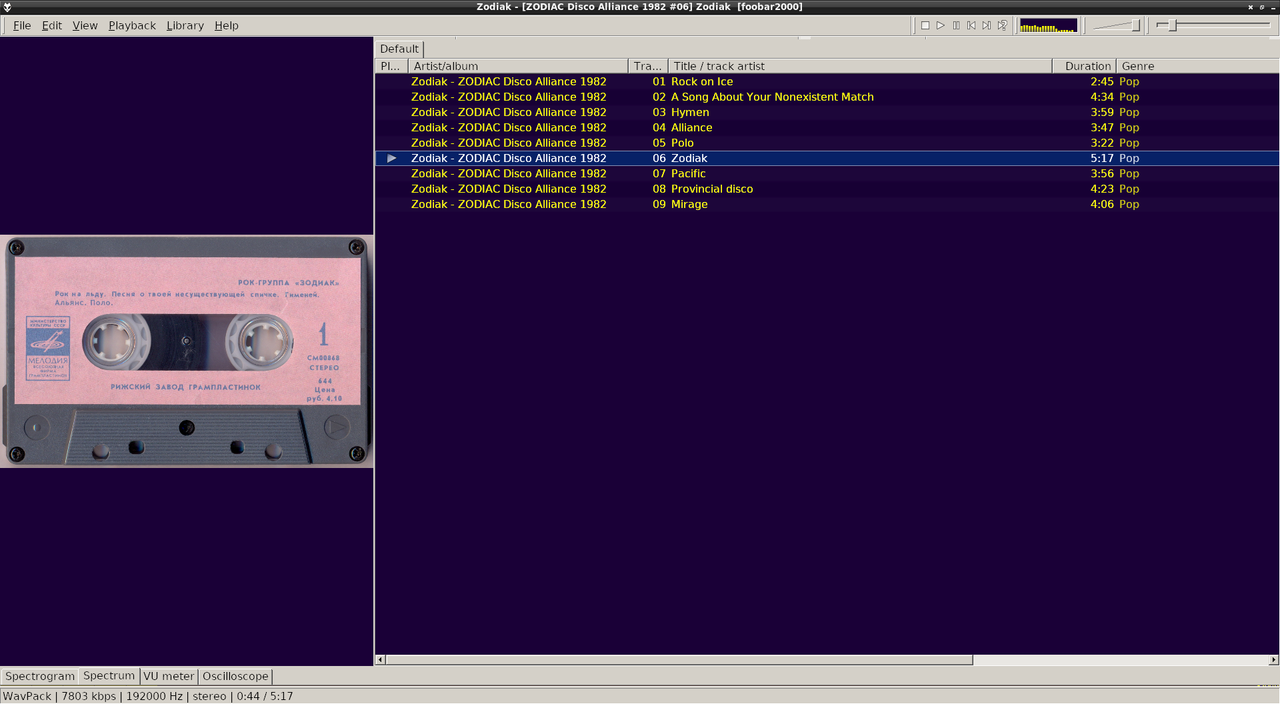The height and width of the screenshot is (704, 1280).
Task: Switch to the Spectrogram tab
Action: click(40, 676)
